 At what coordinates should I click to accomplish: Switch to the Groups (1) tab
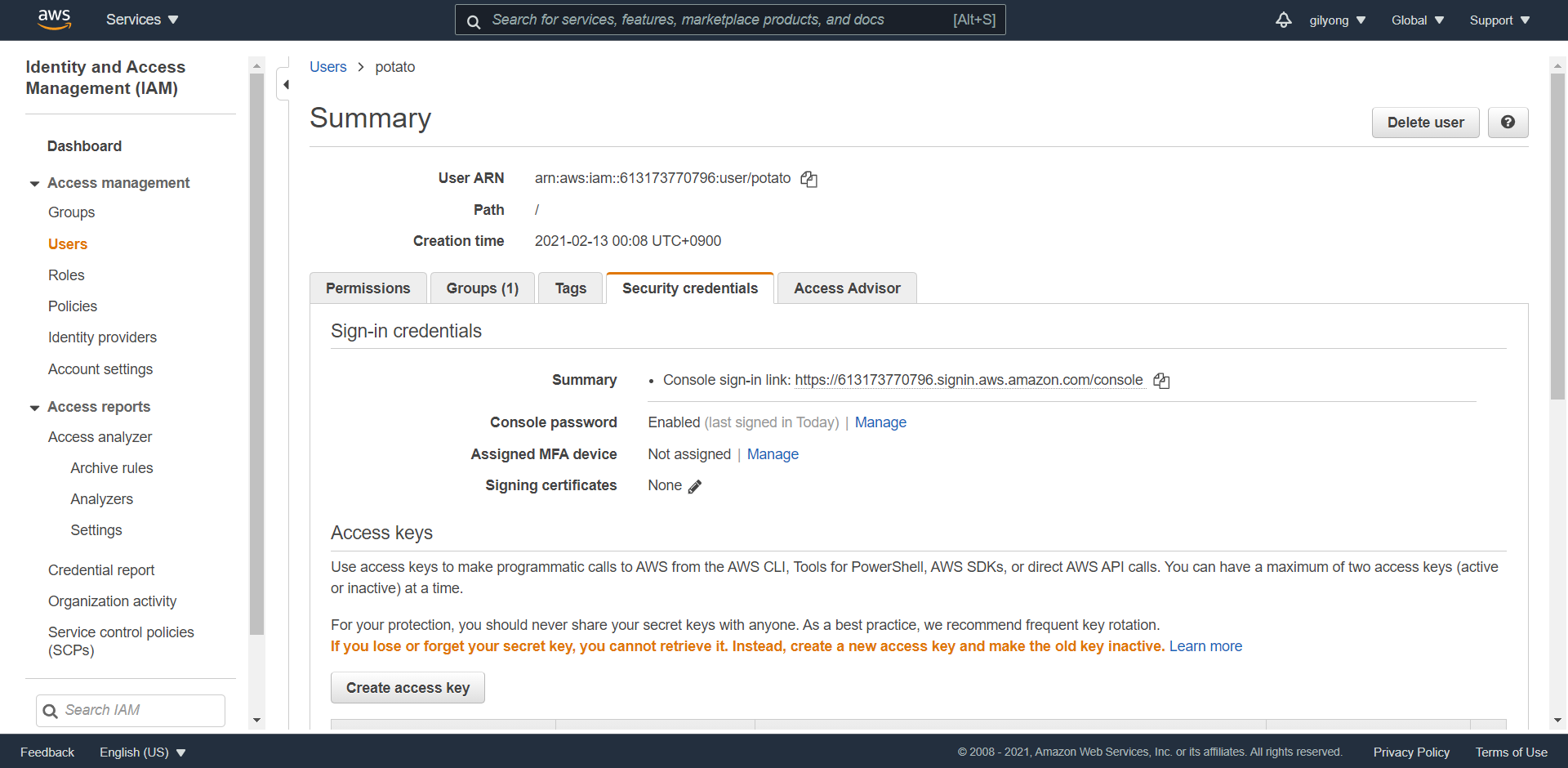[x=483, y=288]
